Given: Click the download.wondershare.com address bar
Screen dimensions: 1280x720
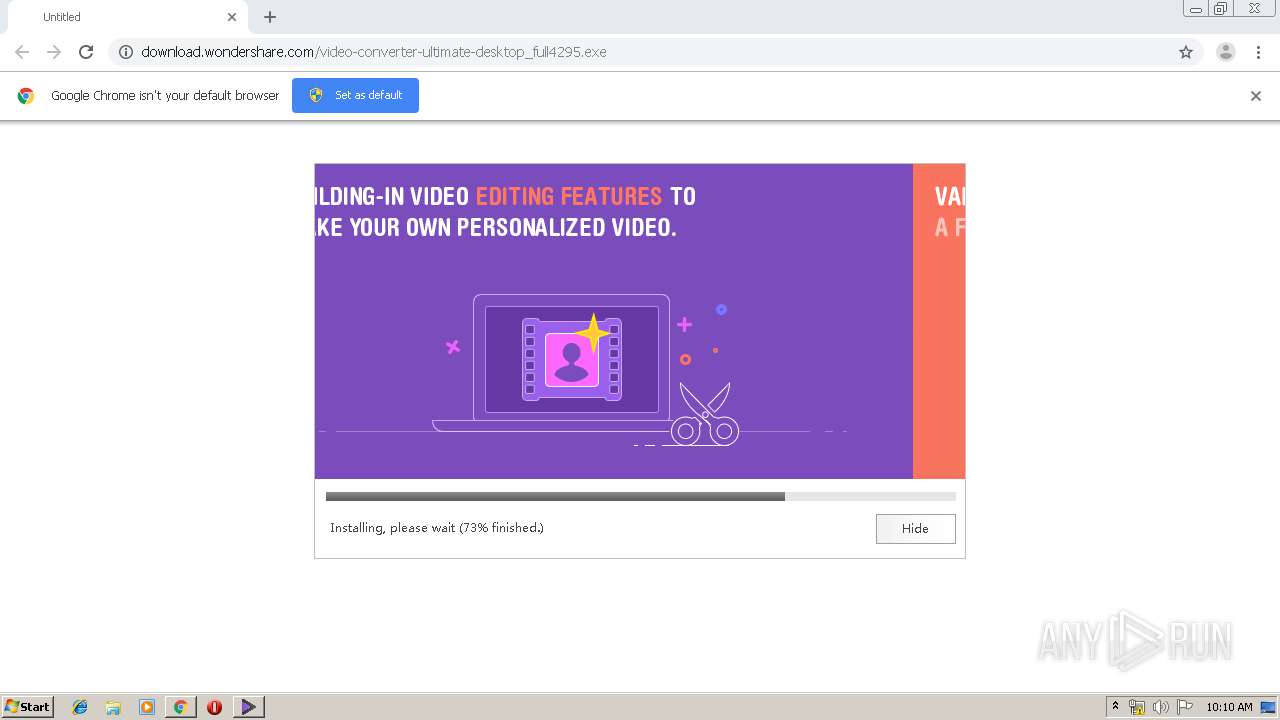Looking at the screenshot, I should click(x=640, y=52).
